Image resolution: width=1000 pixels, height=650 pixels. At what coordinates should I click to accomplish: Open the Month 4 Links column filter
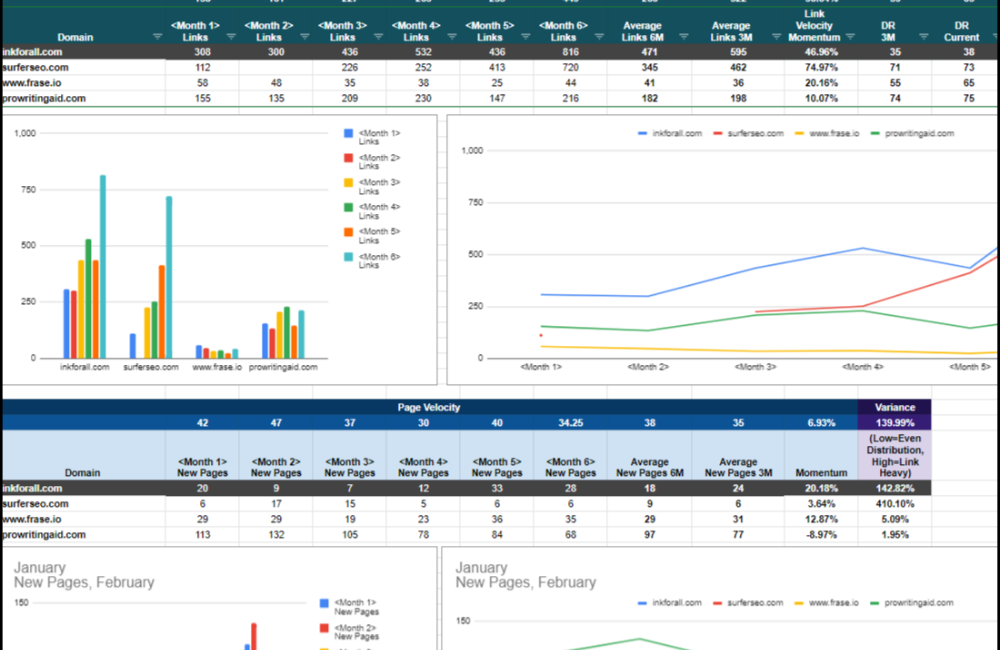(x=452, y=37)
